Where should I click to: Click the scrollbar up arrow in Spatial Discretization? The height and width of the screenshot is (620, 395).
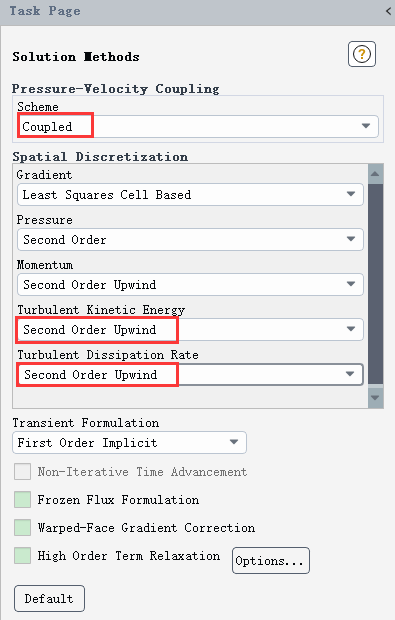[375, 174]
